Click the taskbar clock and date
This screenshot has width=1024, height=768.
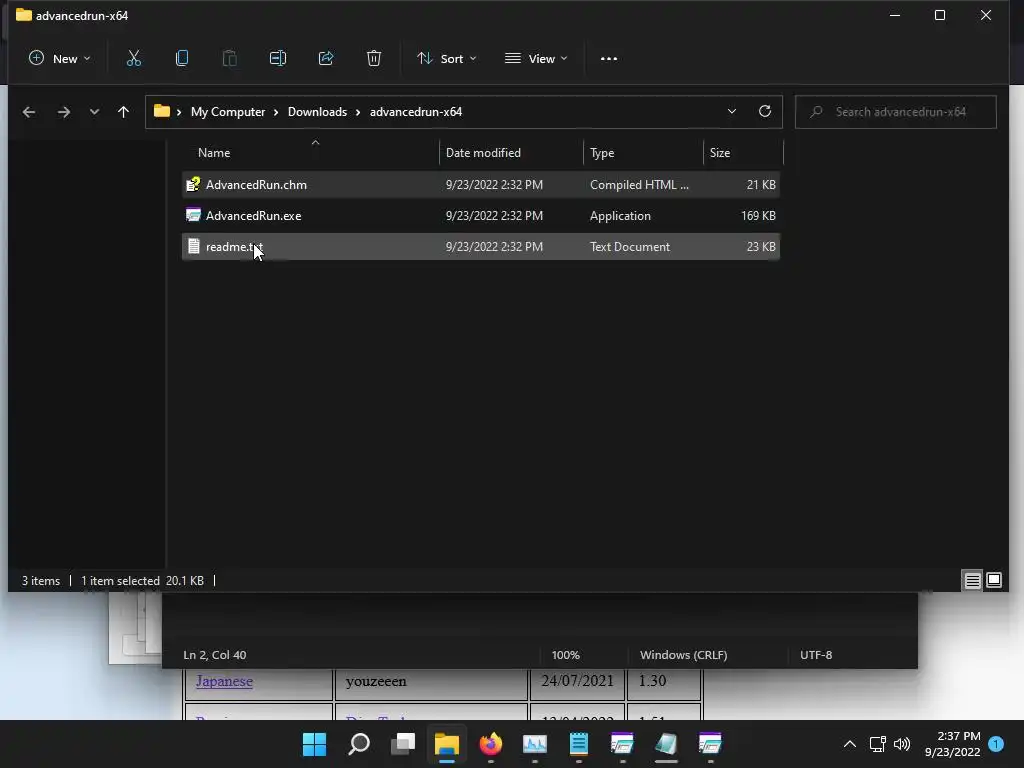pyautogui.click(x=952, y=744)
